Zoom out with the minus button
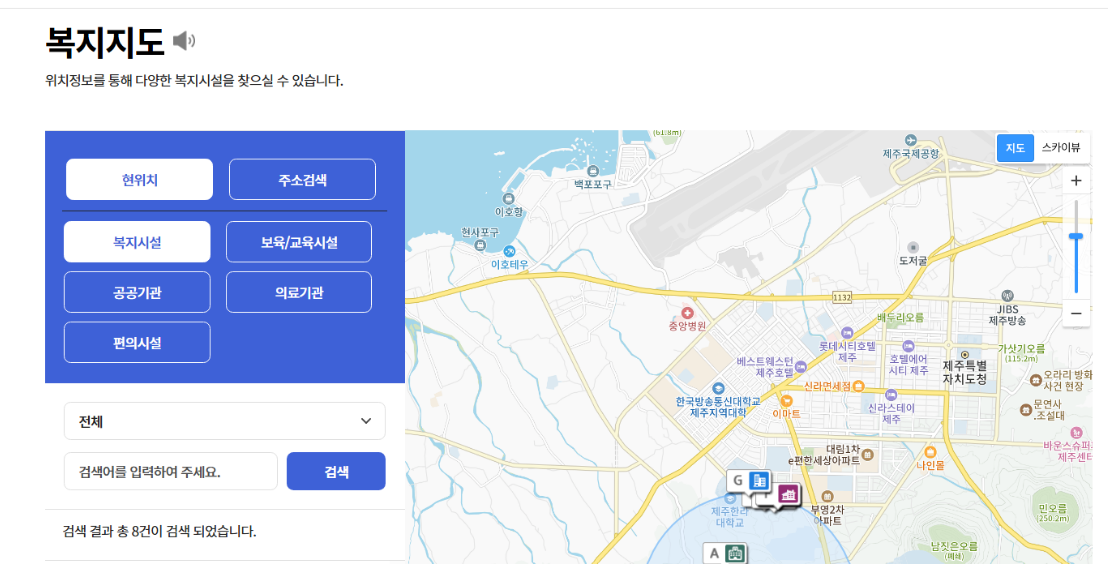Image resolution: width=1108 pixels, height=567 pixels. (1076, 313)
